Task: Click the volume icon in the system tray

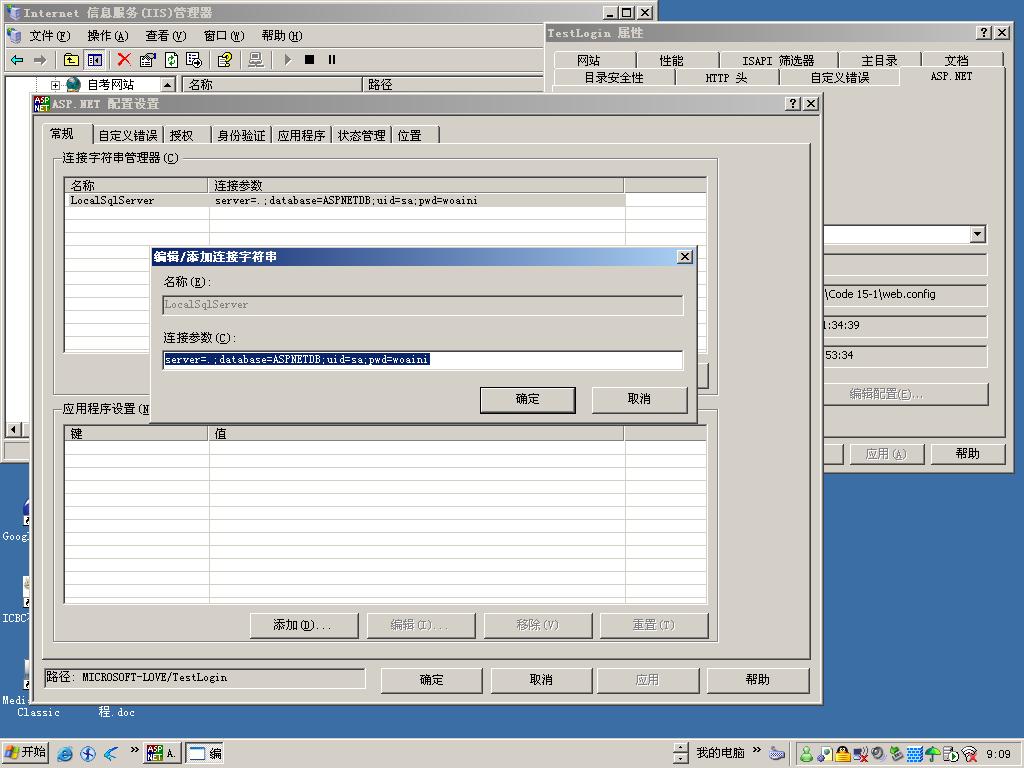Action: coord(878,753)
